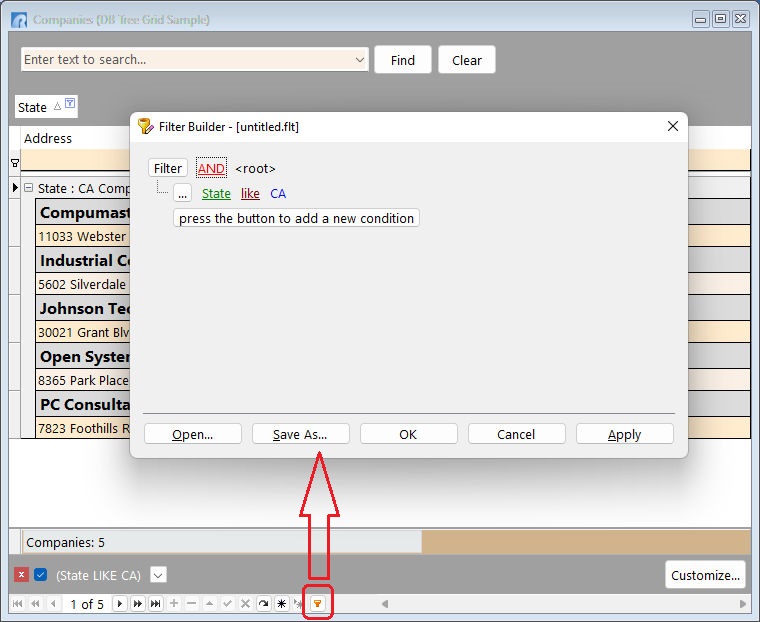Click the Apply button
This screenshot has height=622, width=760.
coord(625,434)
